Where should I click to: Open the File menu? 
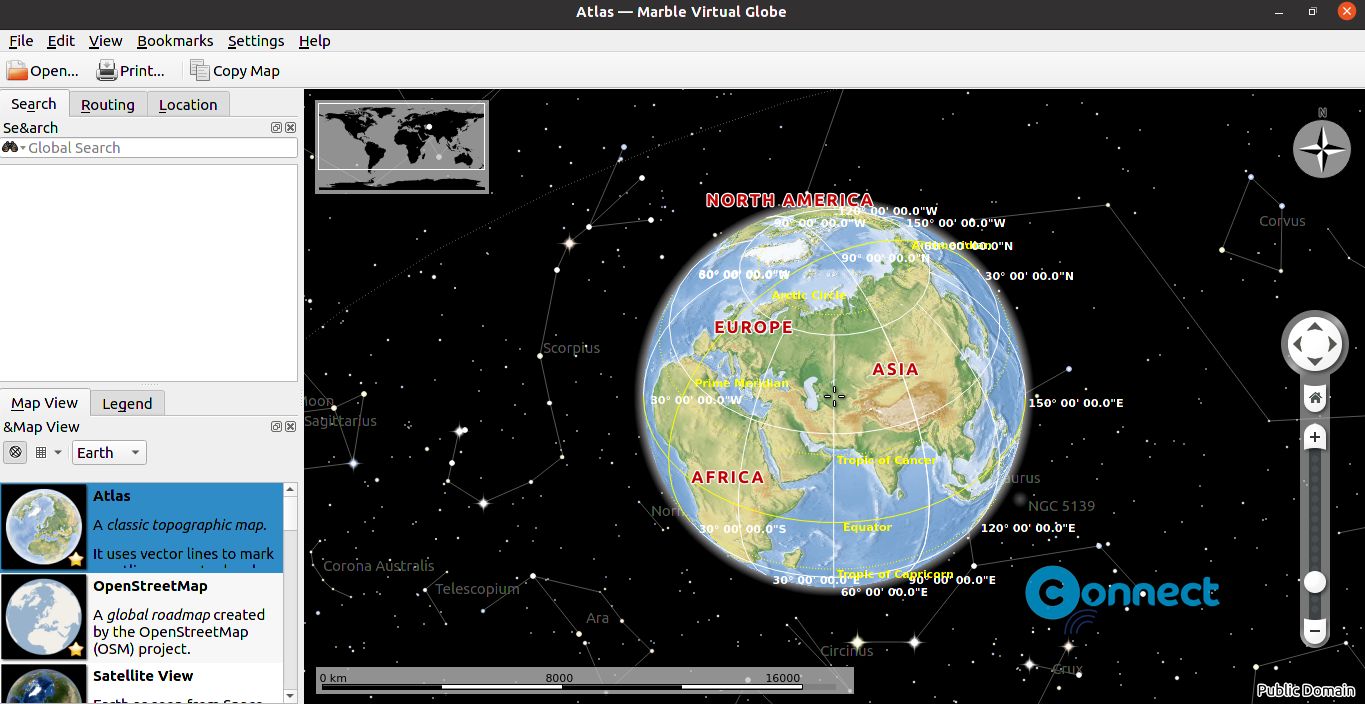pyautogui.click(x=21, y=41)
